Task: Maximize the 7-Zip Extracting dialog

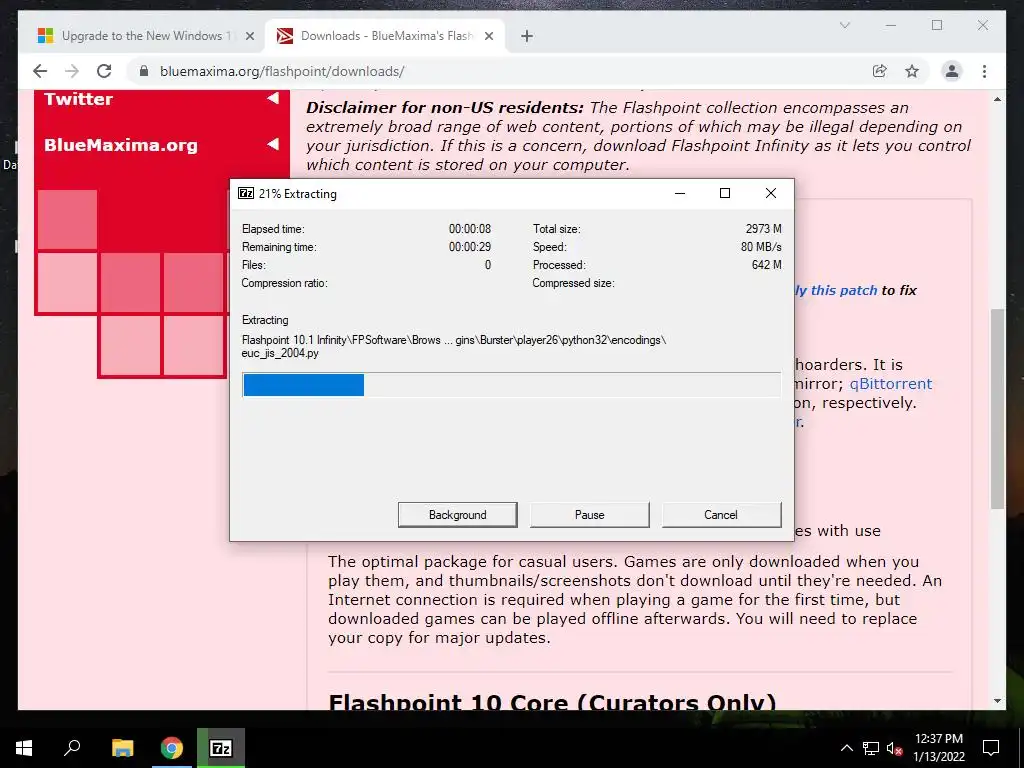Action: click(x=725, y=193)
